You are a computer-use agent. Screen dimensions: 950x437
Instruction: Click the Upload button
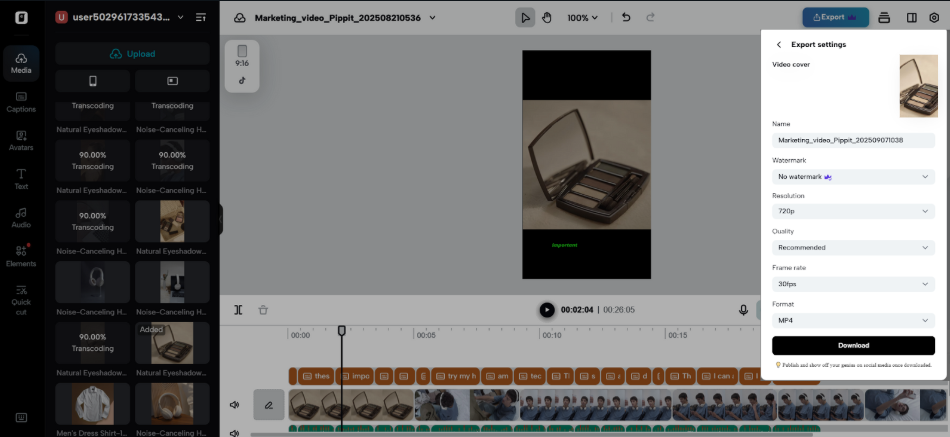pos(132,54)
